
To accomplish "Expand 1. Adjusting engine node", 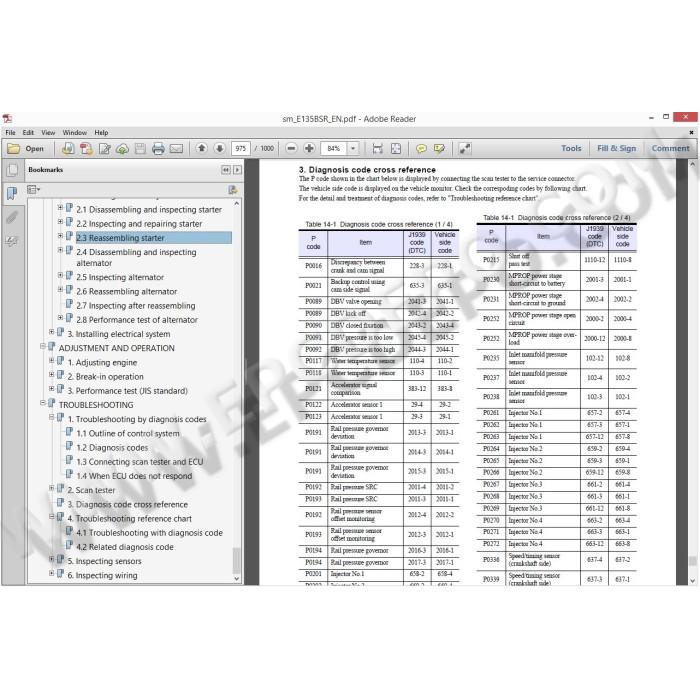I will [51, 360].
